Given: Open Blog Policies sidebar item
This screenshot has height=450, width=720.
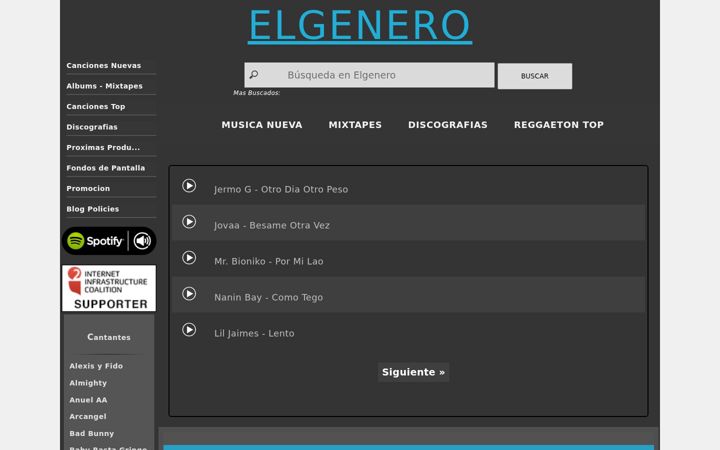Looking at the screenshot, I should [x=92, y=209].
